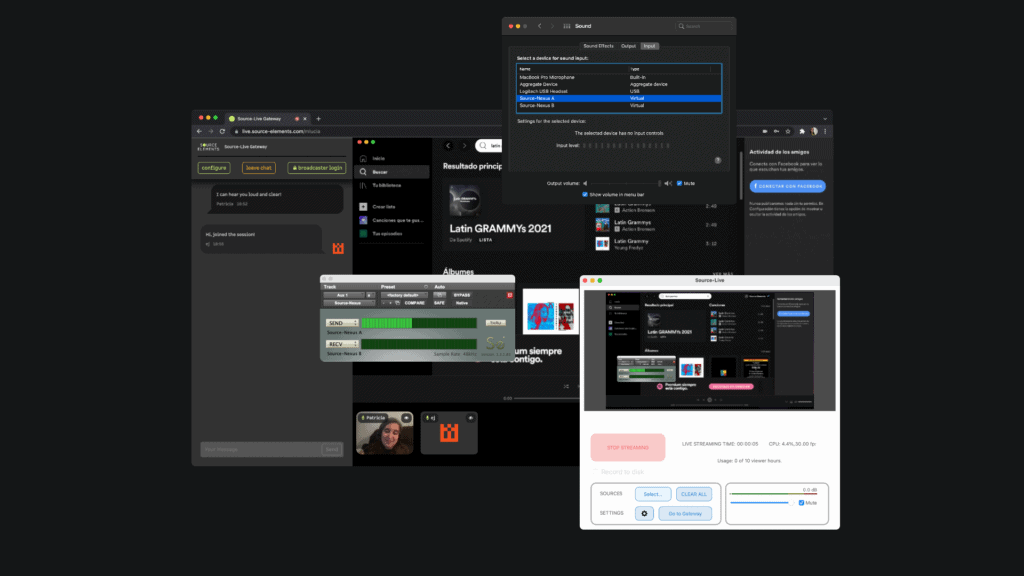
Task: Close the Source-Live Gateway browser tab
Action: 305,119
